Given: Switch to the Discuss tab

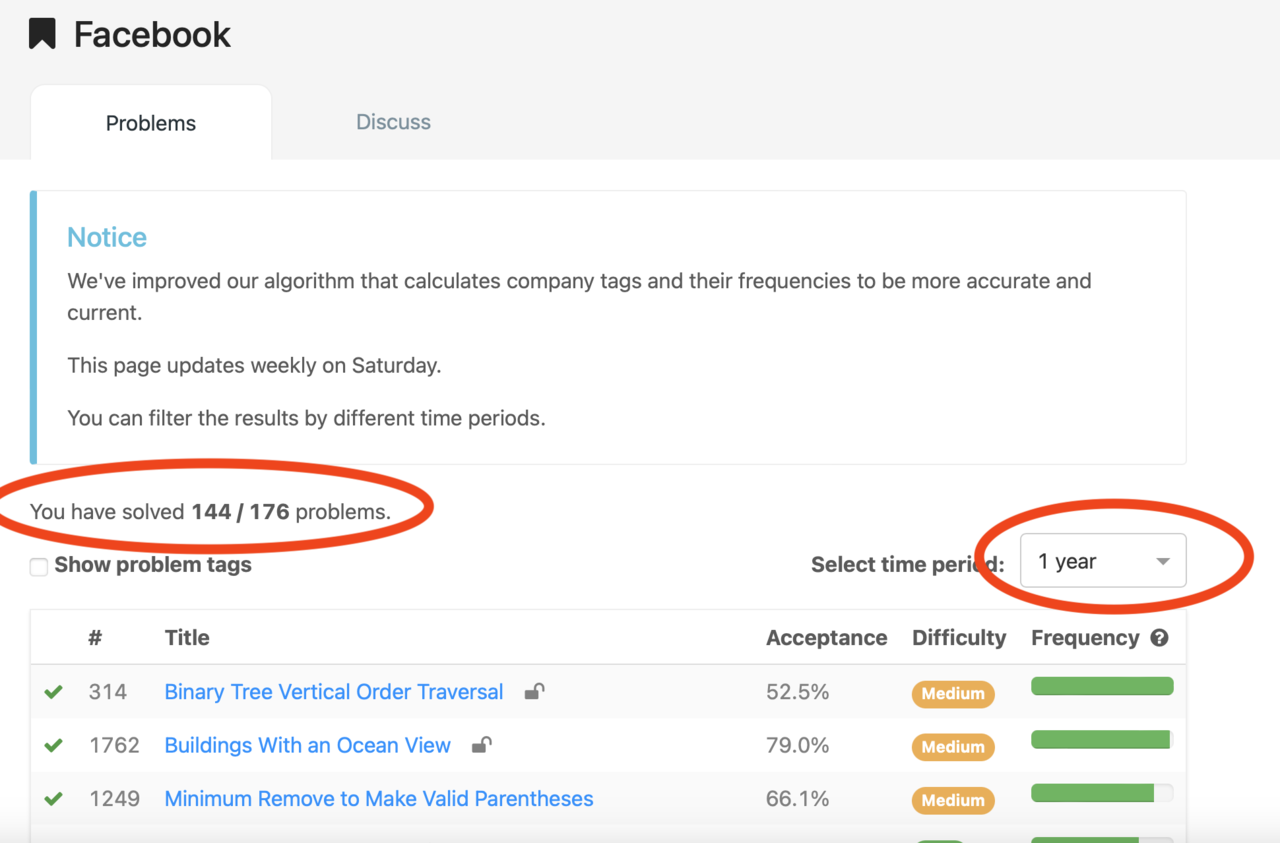Looking at the screenshot, I should [x=393, y=122].
